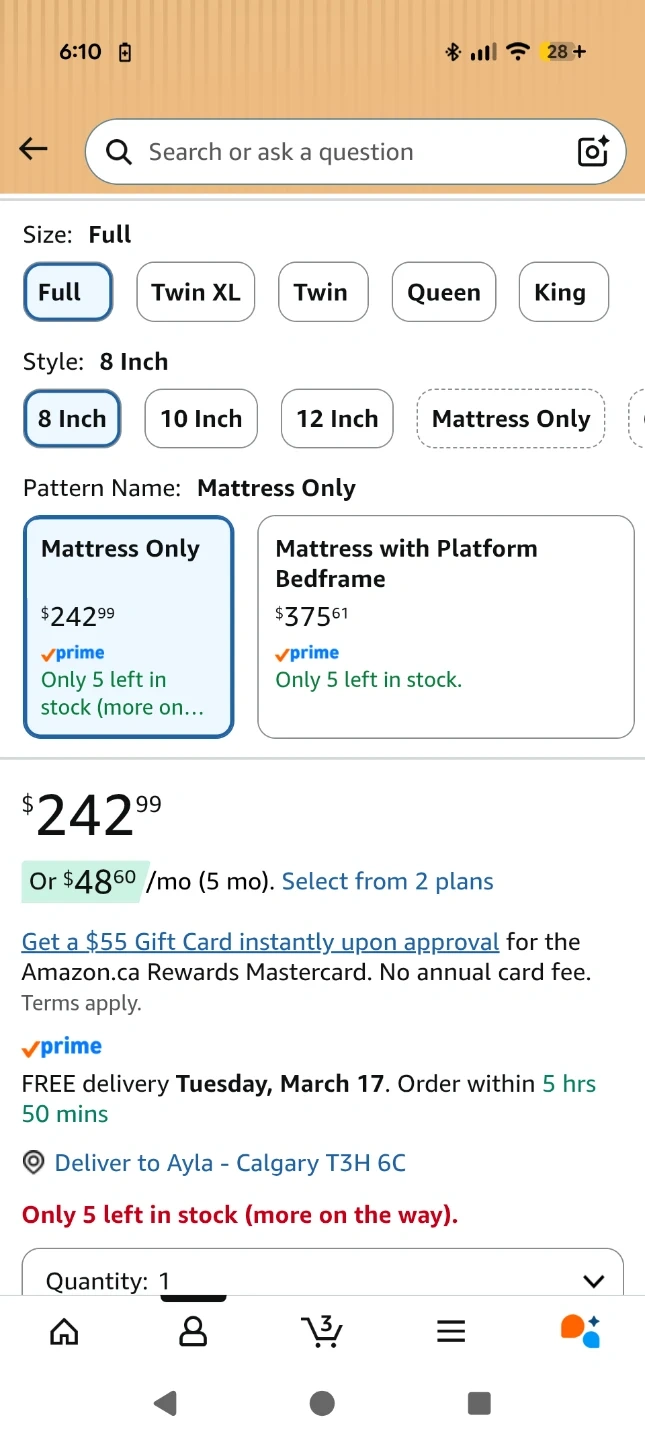645x1440 pixels.
Task: Select the 10 Inch style
Action: click(201, 418)
